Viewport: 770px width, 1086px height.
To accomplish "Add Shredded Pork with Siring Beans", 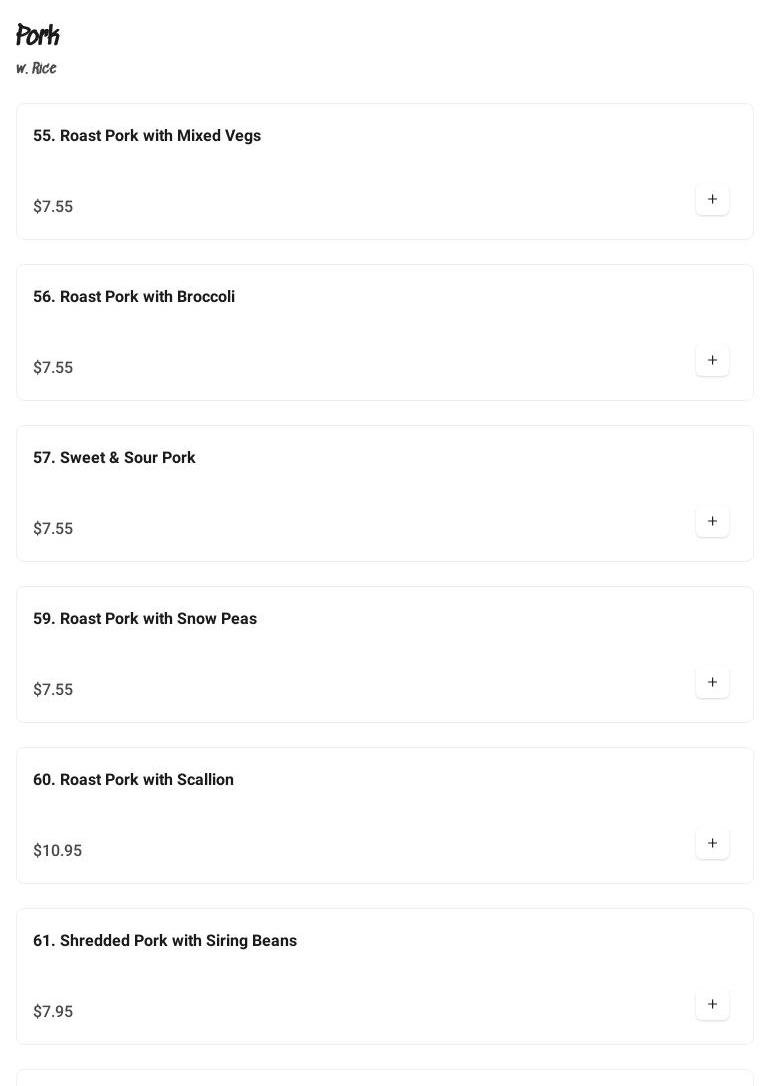I will (712, 1004).
